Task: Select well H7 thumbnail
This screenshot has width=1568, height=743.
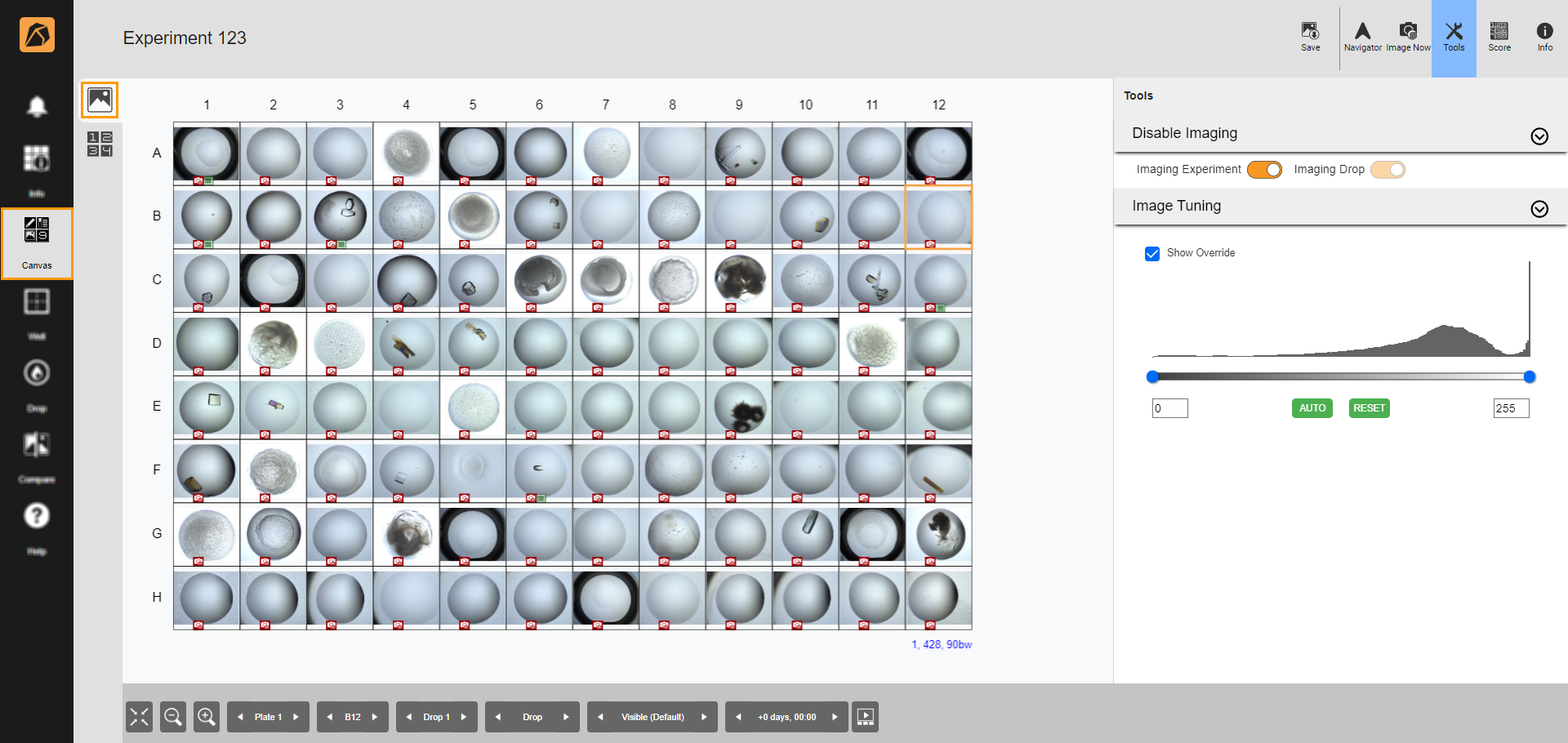Action: 606,598
